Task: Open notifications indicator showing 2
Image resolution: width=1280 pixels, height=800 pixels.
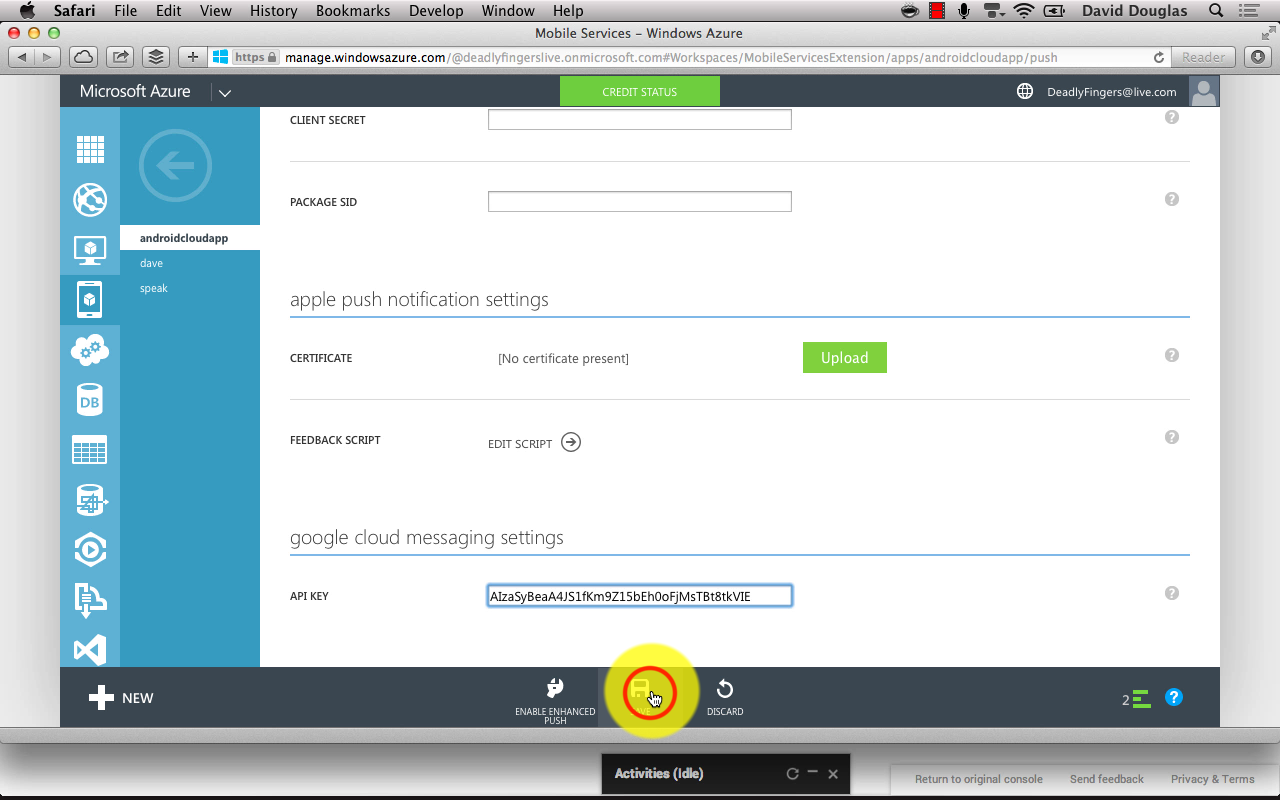Action: click(1136, 699)
